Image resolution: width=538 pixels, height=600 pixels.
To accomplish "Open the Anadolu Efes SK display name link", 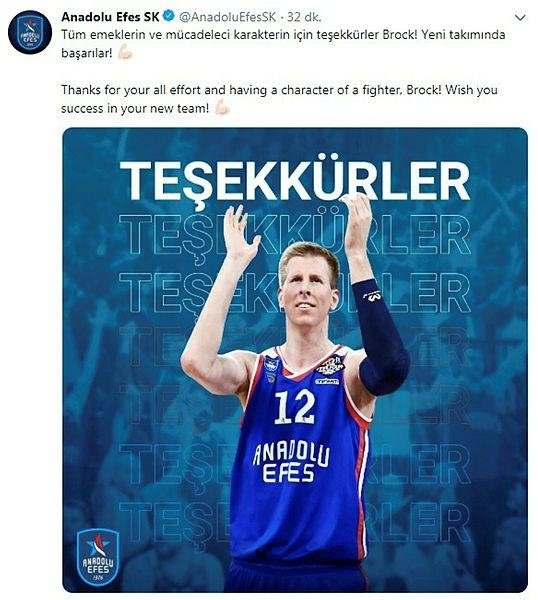I will (110, 17).
